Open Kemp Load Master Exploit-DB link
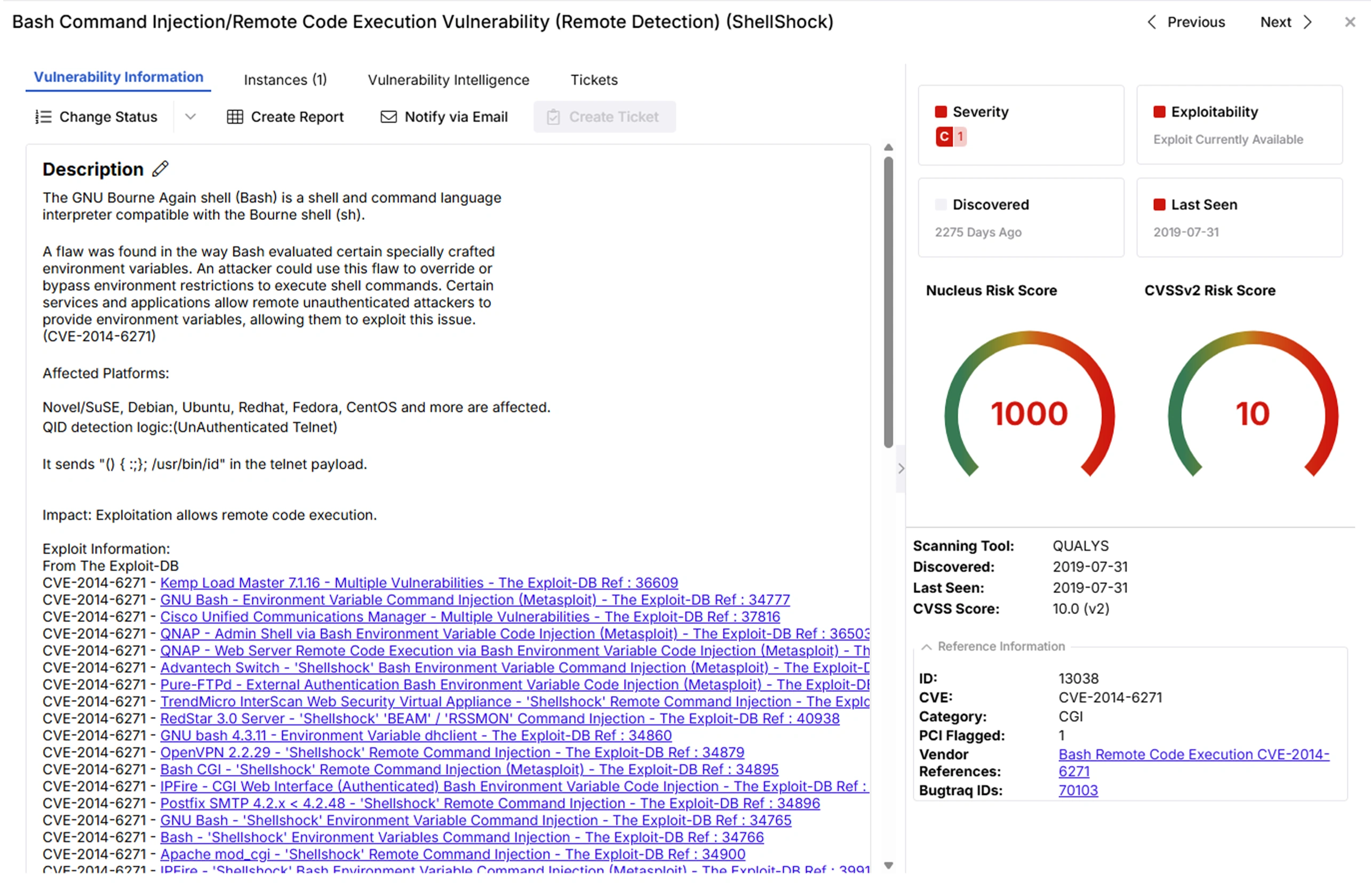The image size is (1371, 896). (x=419, y=583)
